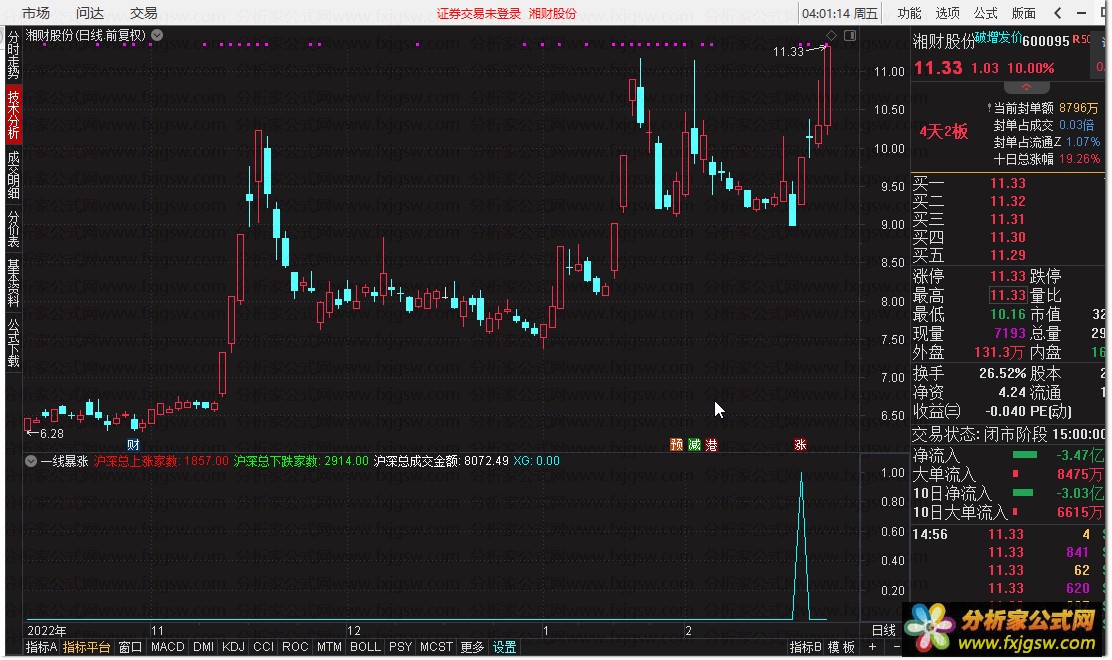Click the 14:56 trade tick row
Image resolution: width=1112 pixels, height=660 pixels.
[x=1008, y=535]
